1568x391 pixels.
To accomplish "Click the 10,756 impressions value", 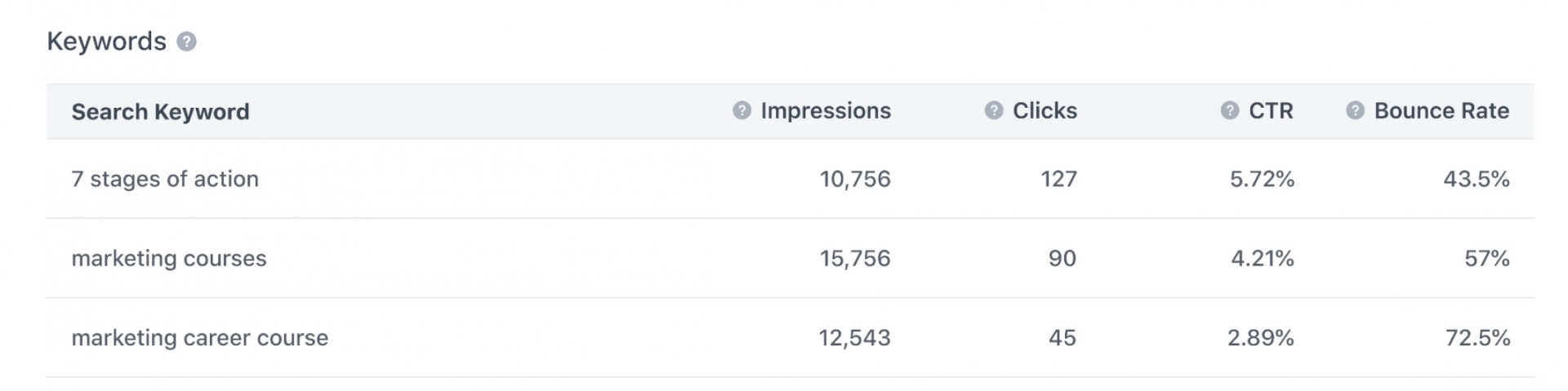I will [x=855, y=179].
